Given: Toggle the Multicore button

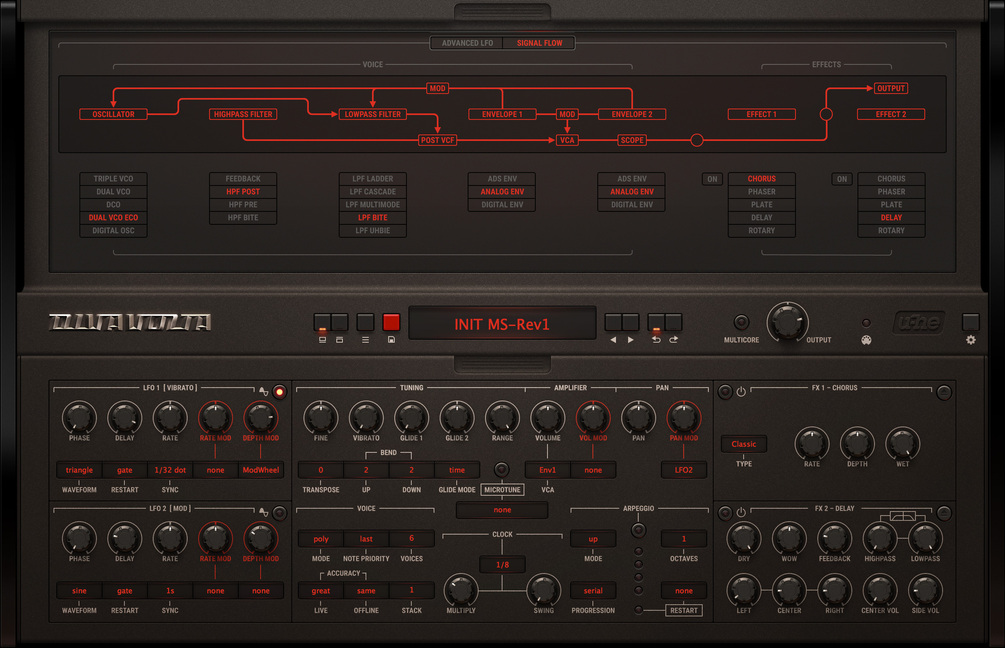Looking at the screenshot, I should coord(742,322).
